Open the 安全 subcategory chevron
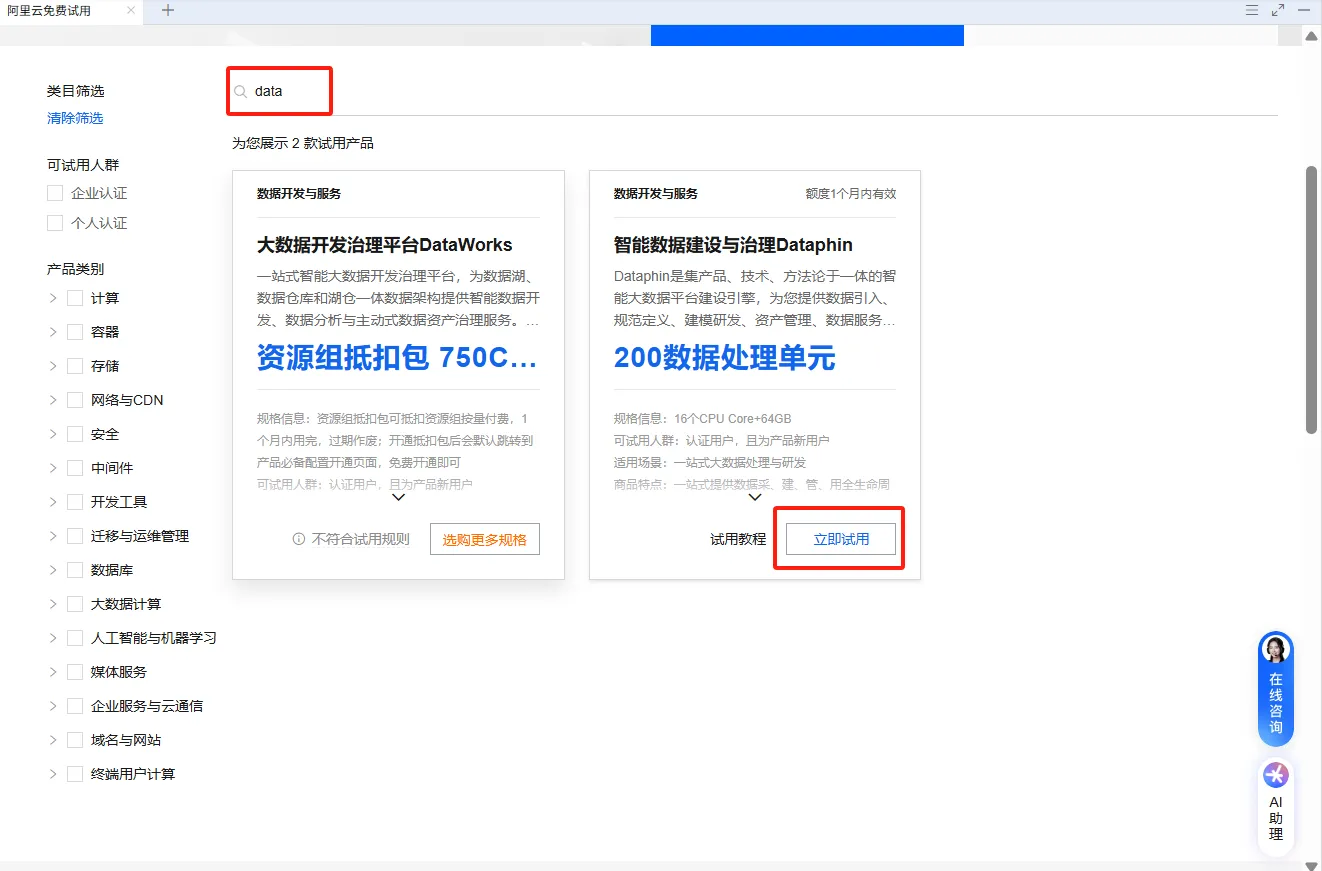Image resolution: width=1322 pixels, height=871 pixels. tap(53, 434)
